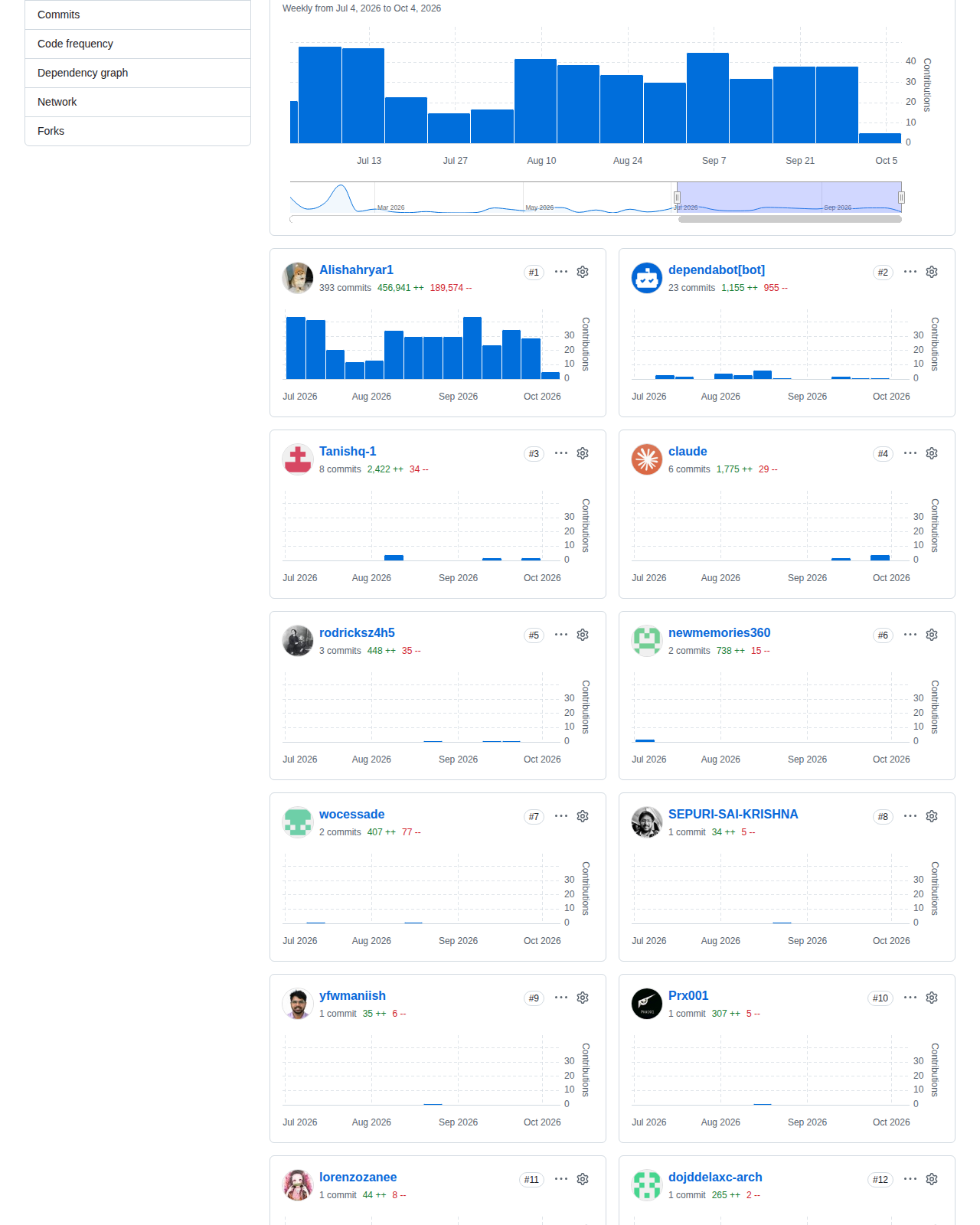980x1225 pixels.
Task: Open the claude contributor link
Action: 688,451
